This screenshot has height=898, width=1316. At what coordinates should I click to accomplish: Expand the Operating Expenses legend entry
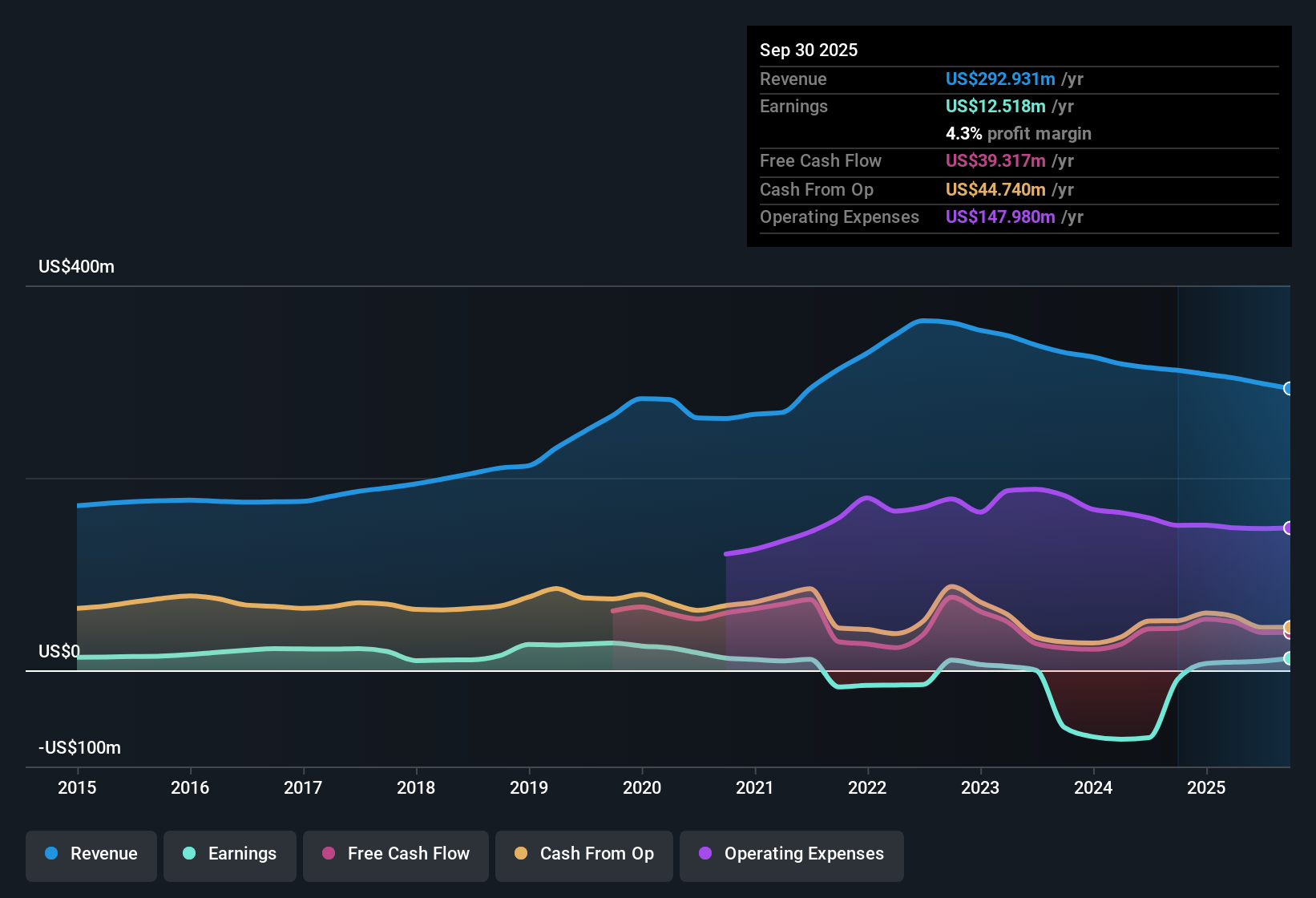[x=792, y=854]
